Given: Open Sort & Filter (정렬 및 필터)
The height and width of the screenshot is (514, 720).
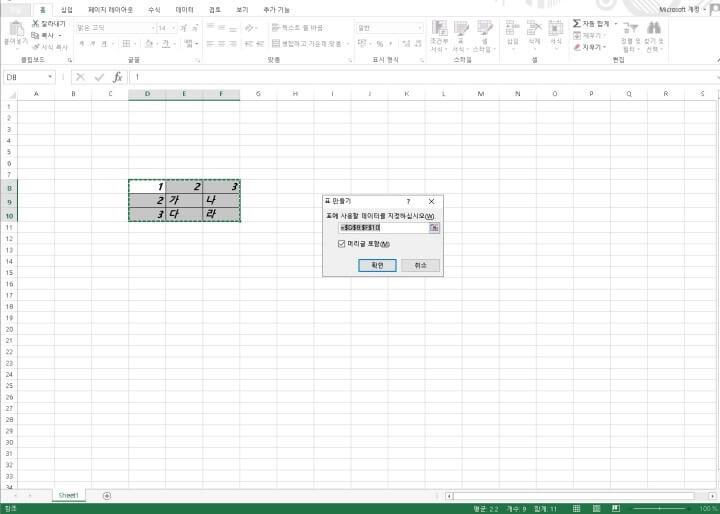Looking at the screenshot, I should (630, 36).
